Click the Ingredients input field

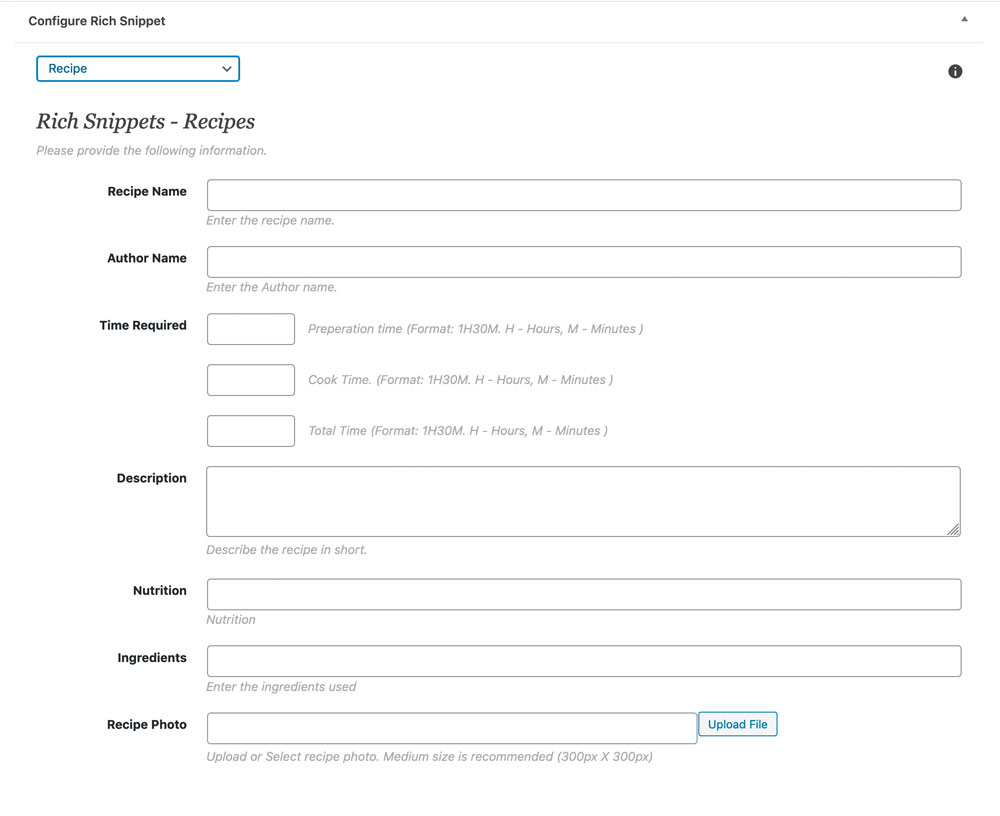tap(584, 662)
